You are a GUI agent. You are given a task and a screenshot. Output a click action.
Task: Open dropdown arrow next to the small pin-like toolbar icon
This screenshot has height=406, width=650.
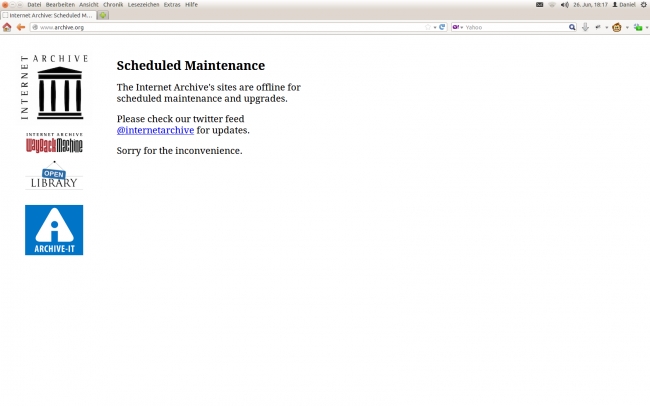(606, 28)
